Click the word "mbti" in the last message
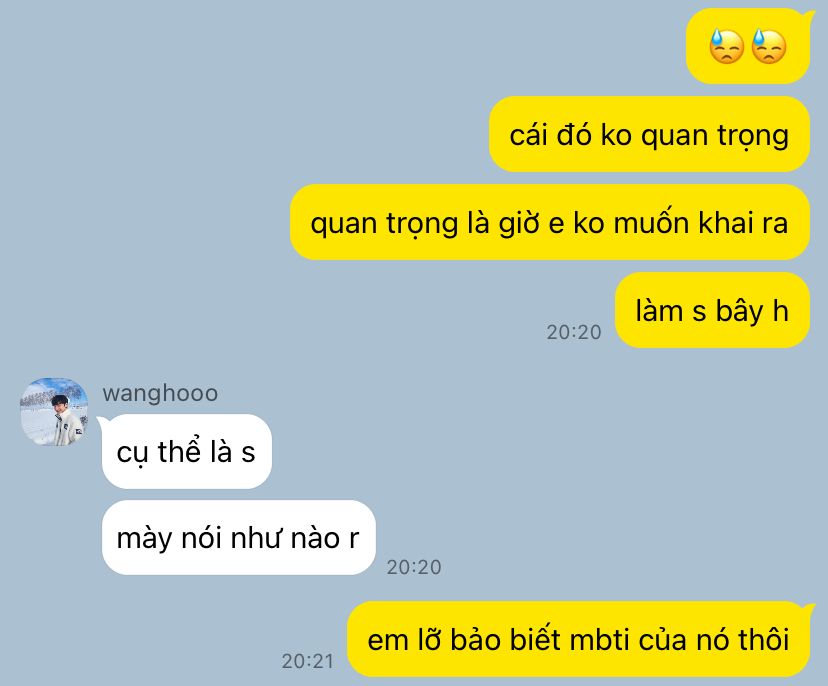This screenshot has width=828, height=686. tap(599, 640)
